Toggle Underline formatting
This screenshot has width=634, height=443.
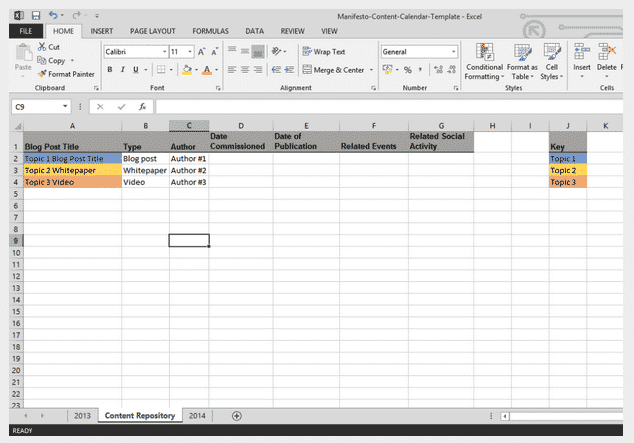tap(136, 70)
